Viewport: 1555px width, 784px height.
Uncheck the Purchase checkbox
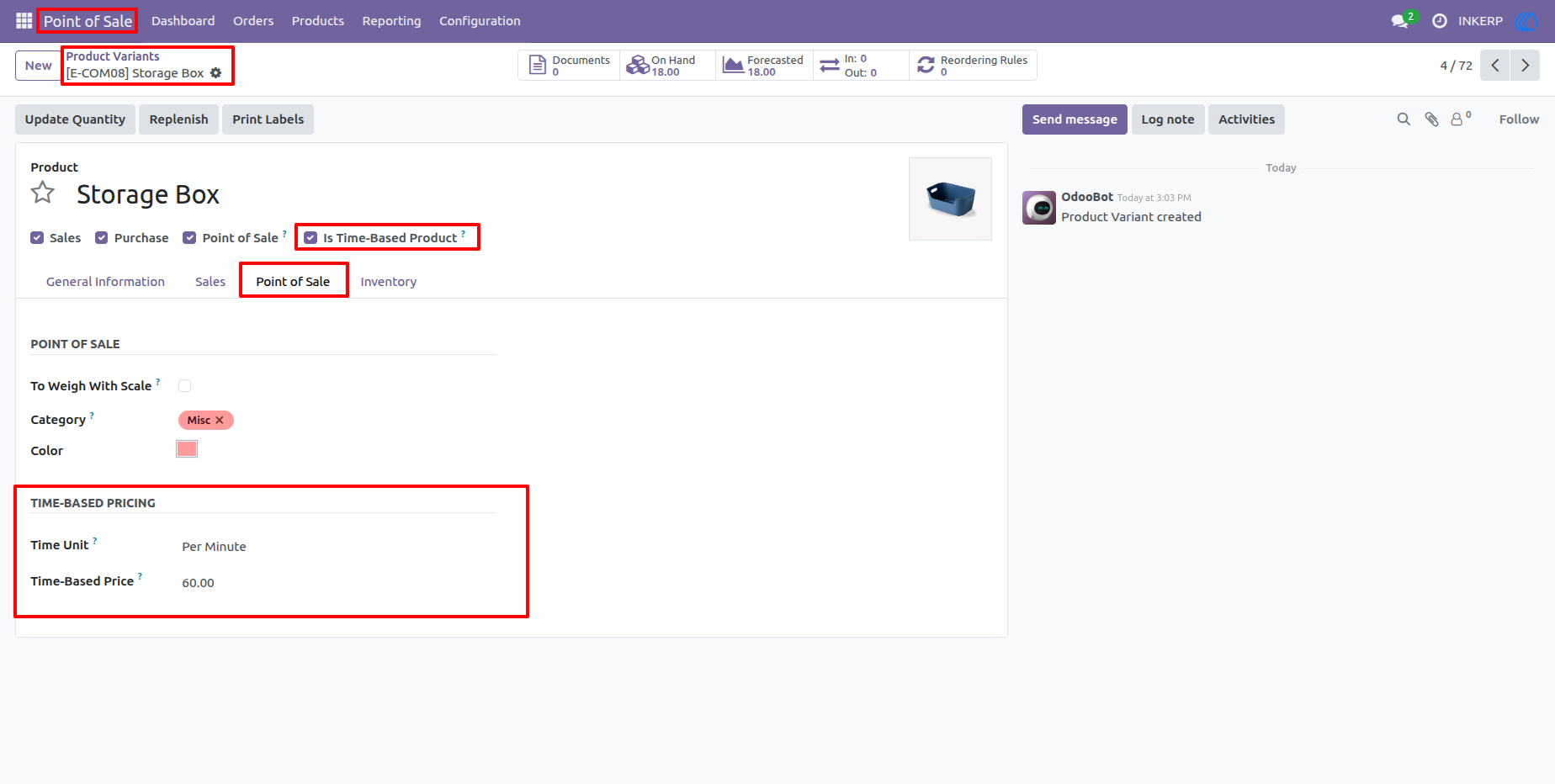(x=102, y=238)
